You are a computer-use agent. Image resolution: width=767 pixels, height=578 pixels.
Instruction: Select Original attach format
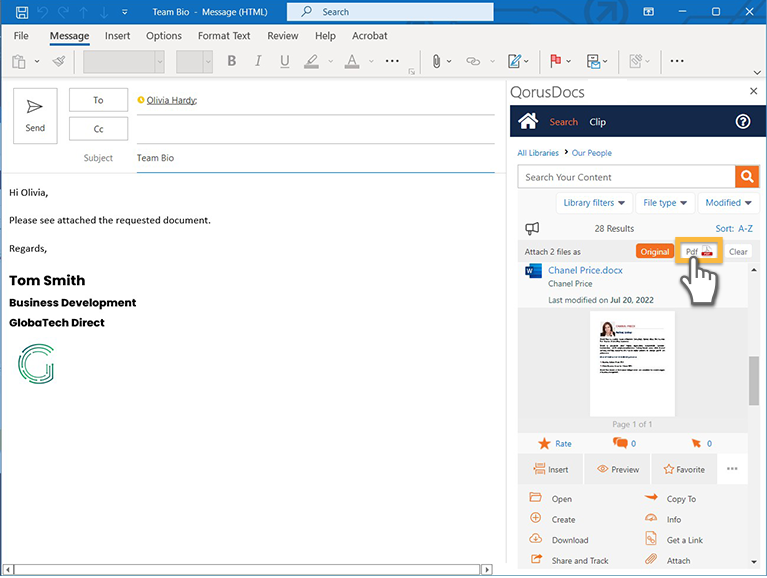click(x=654, y=251)
